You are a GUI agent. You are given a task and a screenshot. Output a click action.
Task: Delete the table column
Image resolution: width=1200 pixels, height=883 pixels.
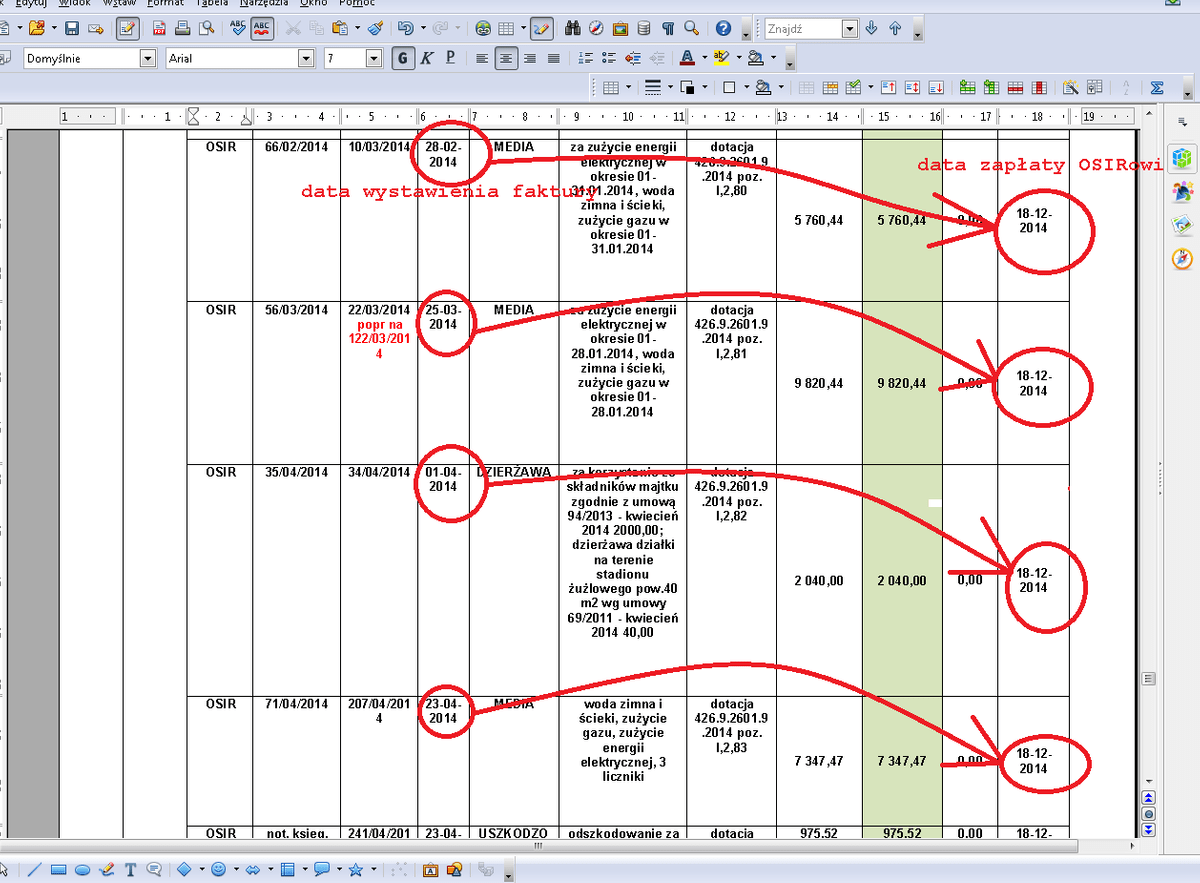1038,87
